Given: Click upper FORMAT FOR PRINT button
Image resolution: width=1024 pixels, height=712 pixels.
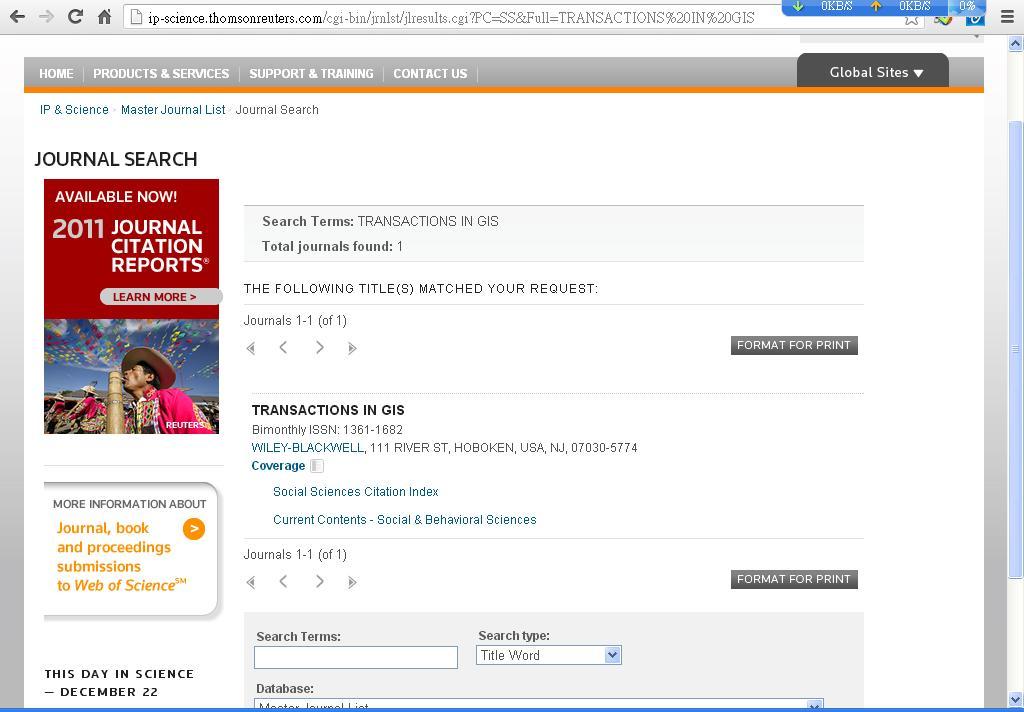Looking at the screenshot, I should click(794, 346).
